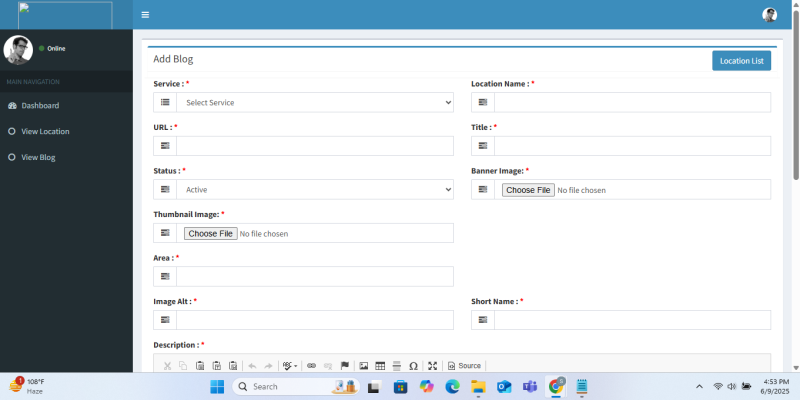Insert a link using the chain icon
The image size is (800, 400).
311,366
